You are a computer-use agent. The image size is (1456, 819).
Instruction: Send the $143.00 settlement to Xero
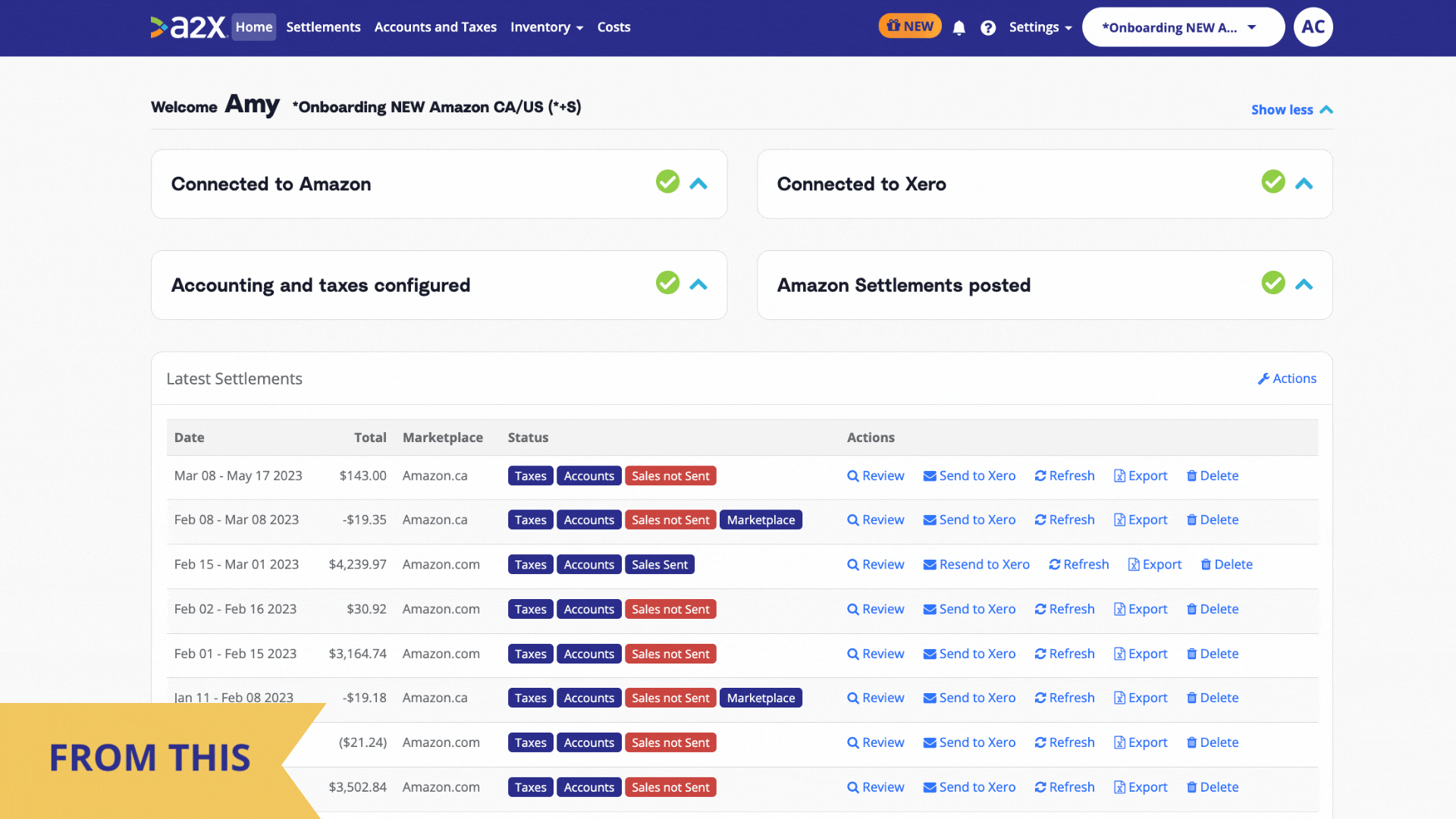click(x=969, y=476)
